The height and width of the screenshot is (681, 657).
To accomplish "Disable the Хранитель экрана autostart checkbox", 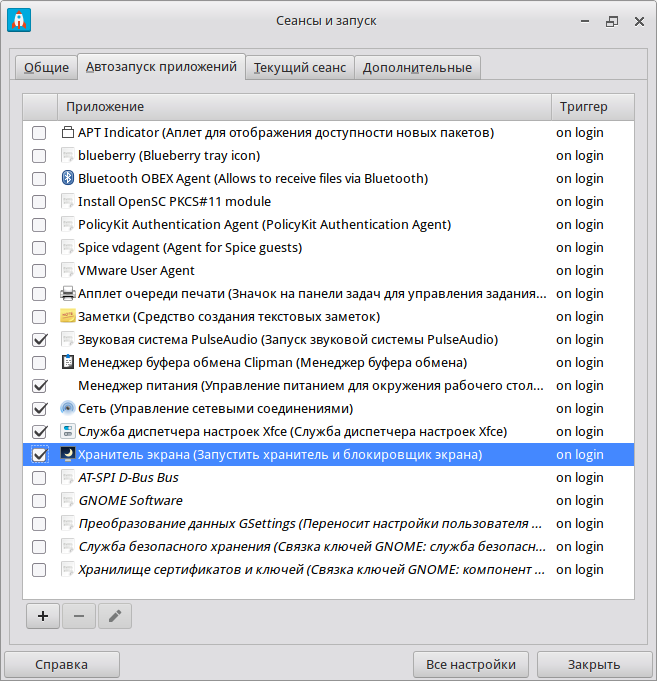I will (x=40, y=455).
